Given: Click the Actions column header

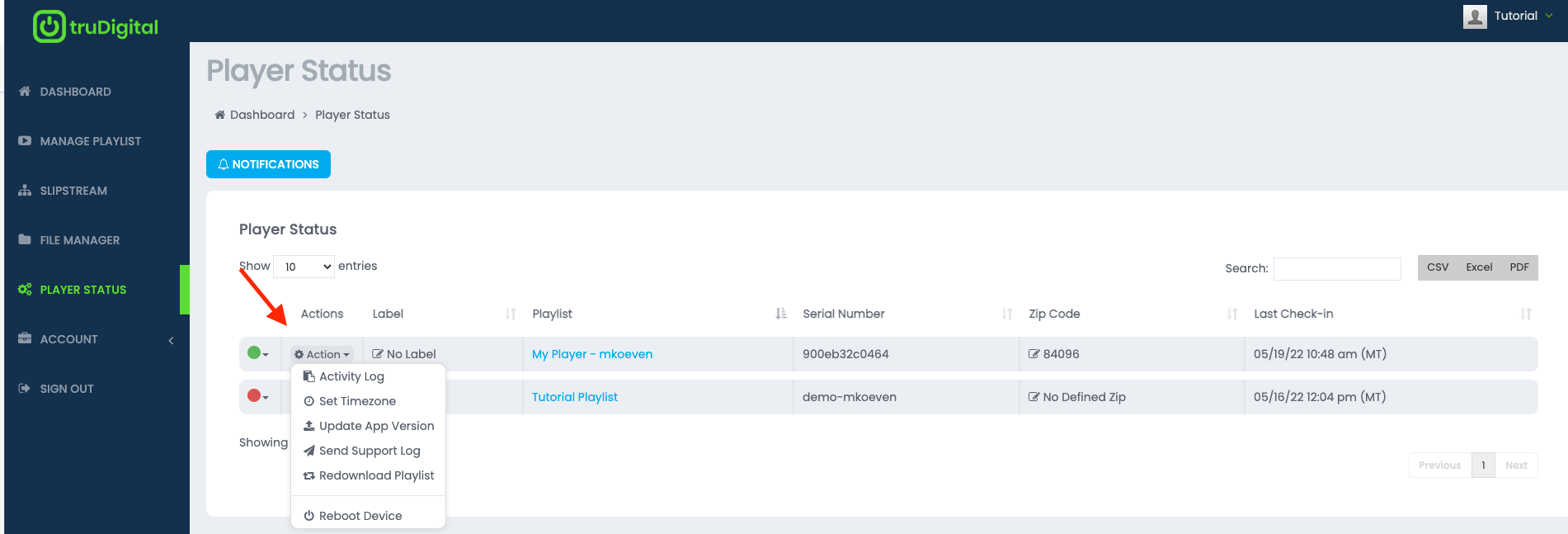Looking at the screenshot, I should pos(322,314).
